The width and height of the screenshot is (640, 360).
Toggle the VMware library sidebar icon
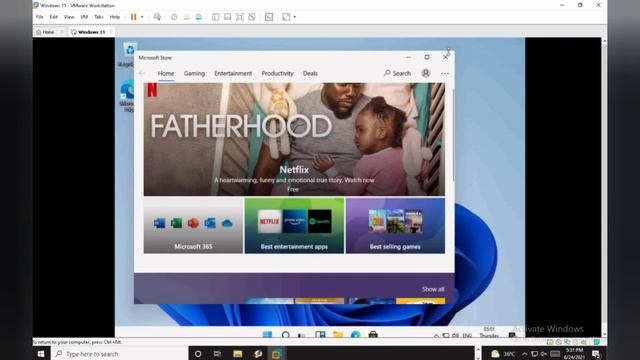(216, 17)
